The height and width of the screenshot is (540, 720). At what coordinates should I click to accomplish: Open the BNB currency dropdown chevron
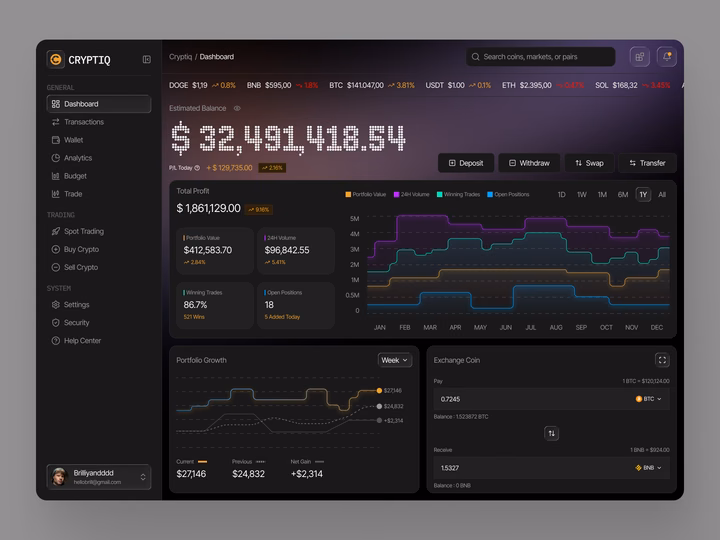click(x=659, y=467)
